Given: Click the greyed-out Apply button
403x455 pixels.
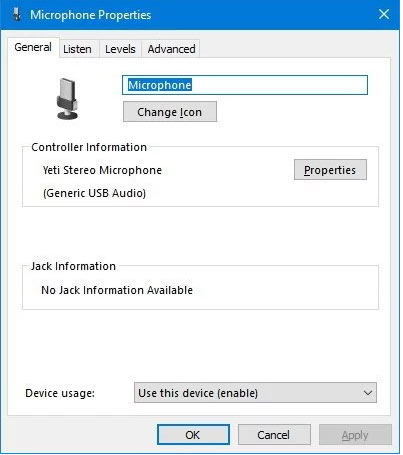Looking at the screenshot, I should [355, 435].
